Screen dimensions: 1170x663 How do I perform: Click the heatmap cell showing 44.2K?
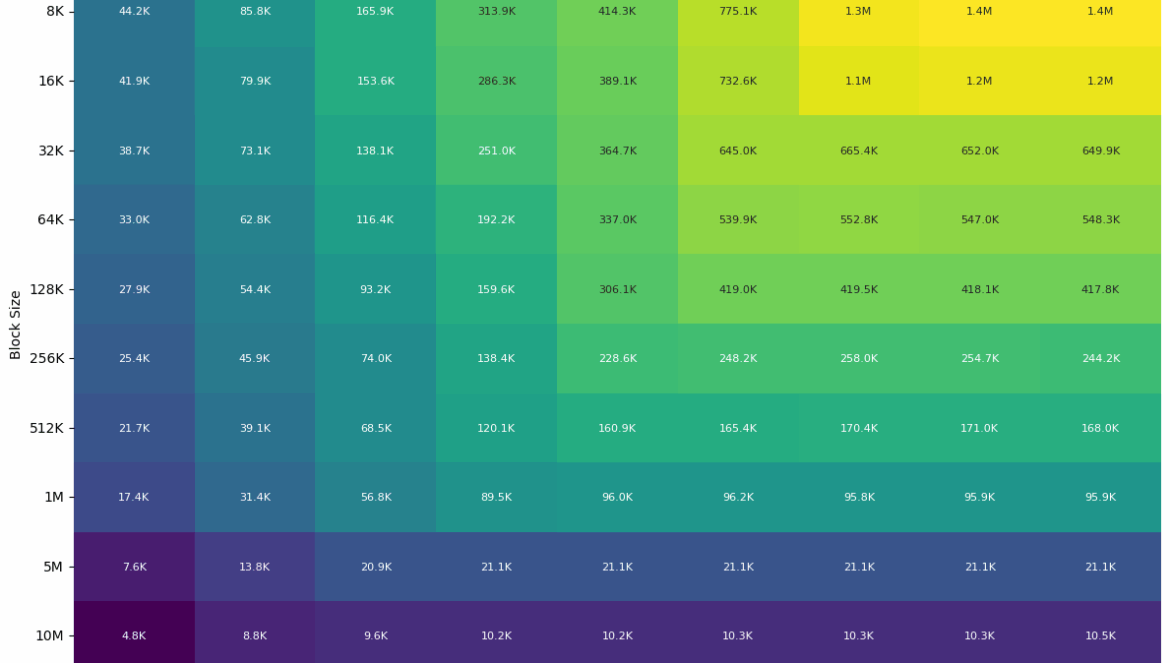(134, 12)
